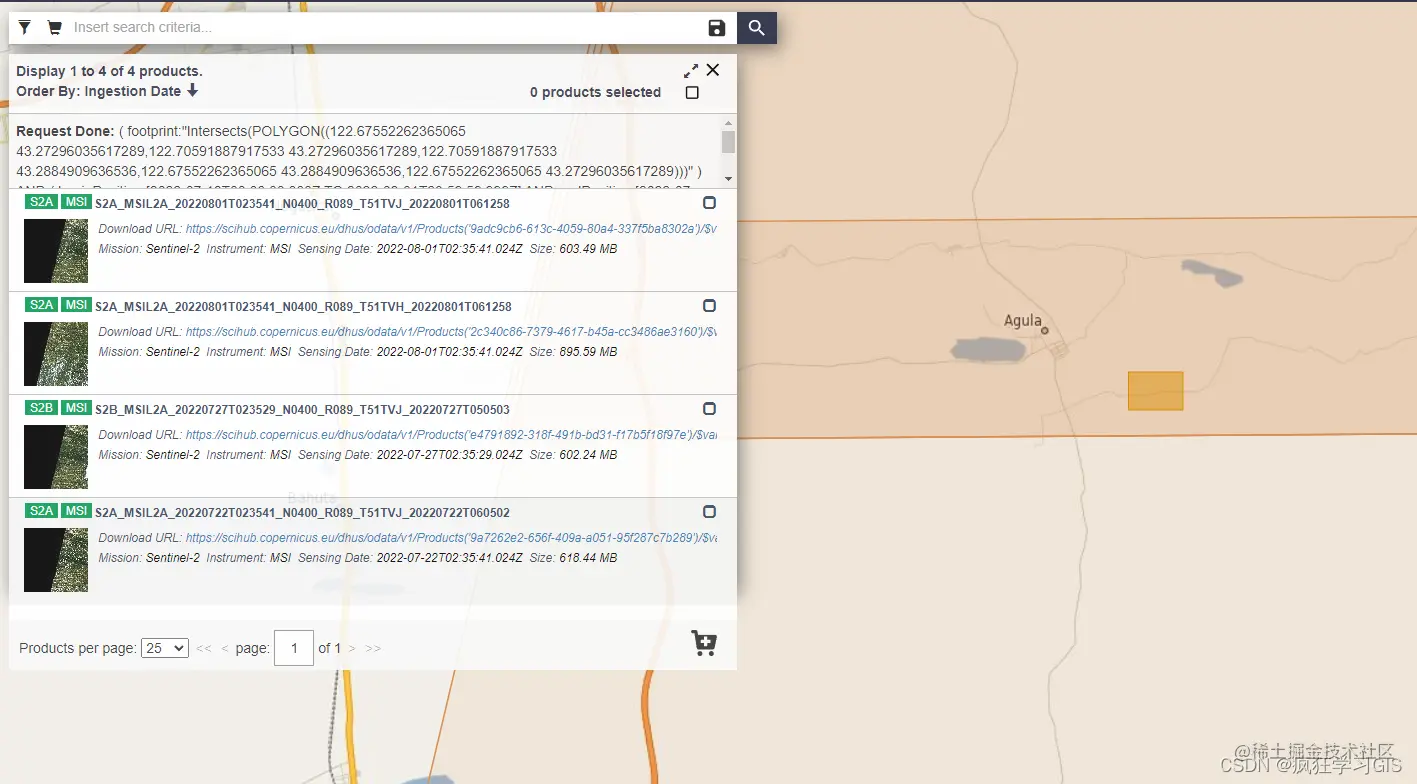Image resolution: width=1417 pixels, height=784 pixels.
Task: Click sensing date 2022-07-22T02:35:41.024Z
Action: pos(449,558)
